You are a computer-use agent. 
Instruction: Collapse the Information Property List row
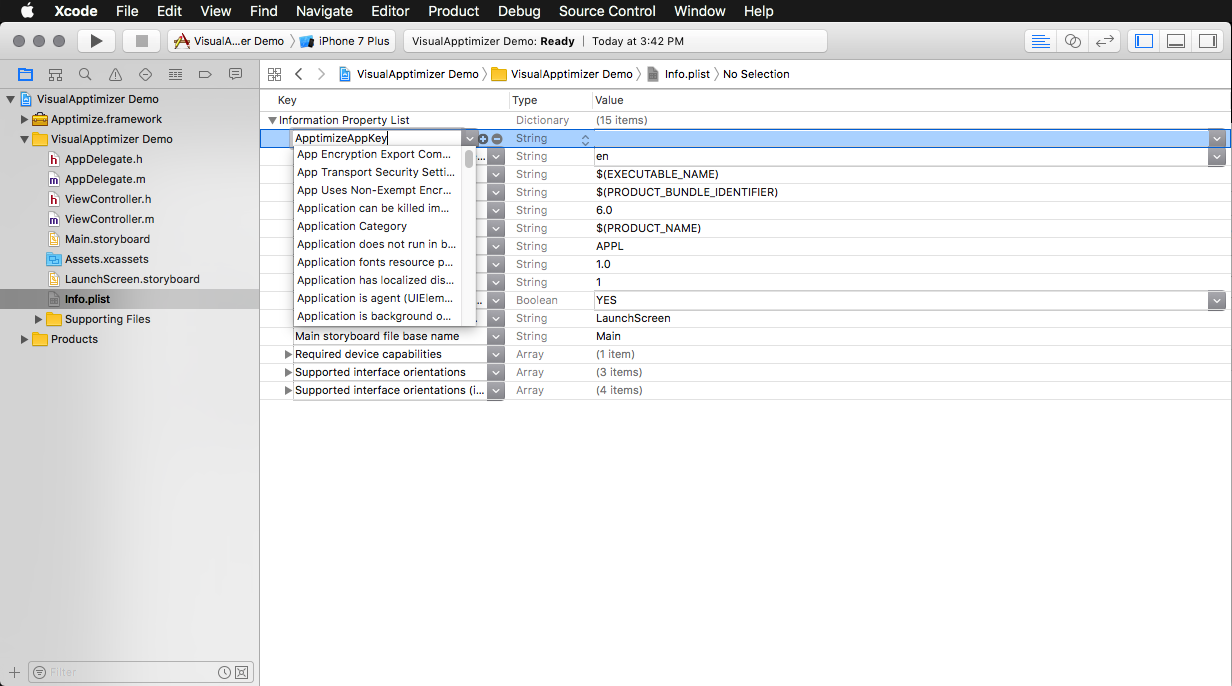point(272,121)
